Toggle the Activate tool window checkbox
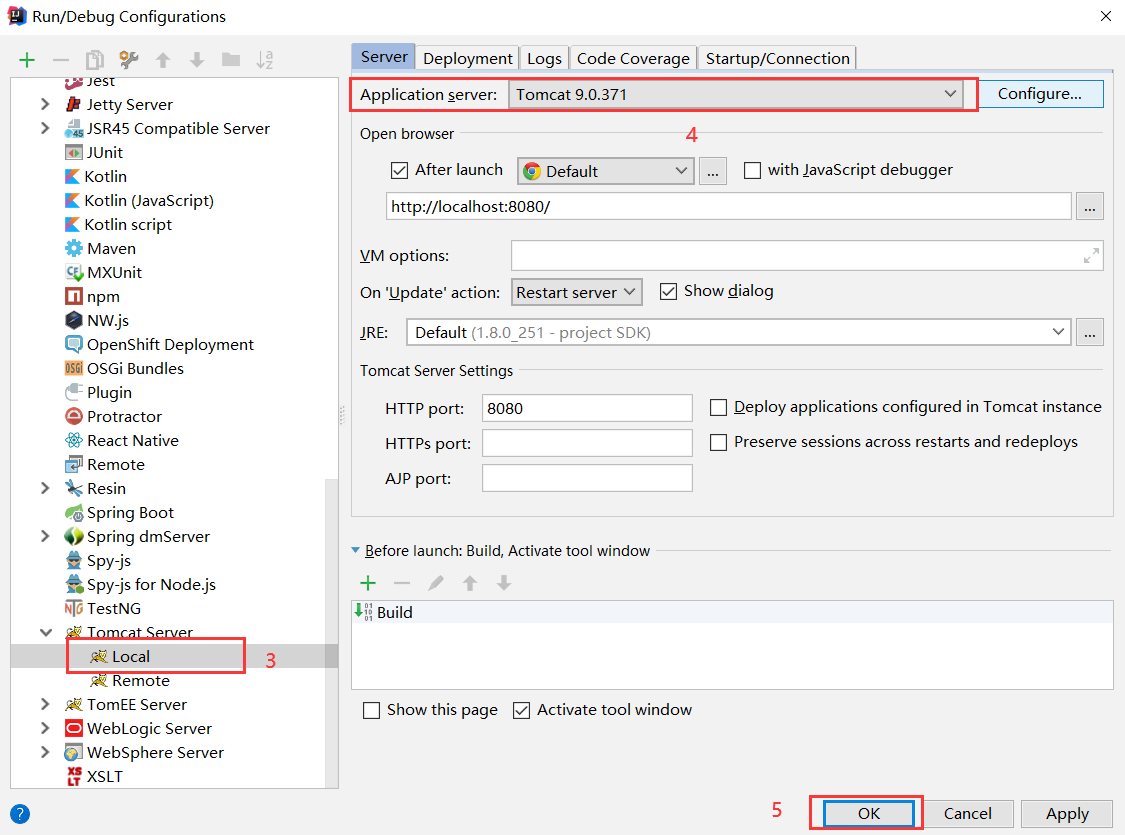The width and height of the screenshot is (1125, 835). pyautogui.click(x=522, y=710)
